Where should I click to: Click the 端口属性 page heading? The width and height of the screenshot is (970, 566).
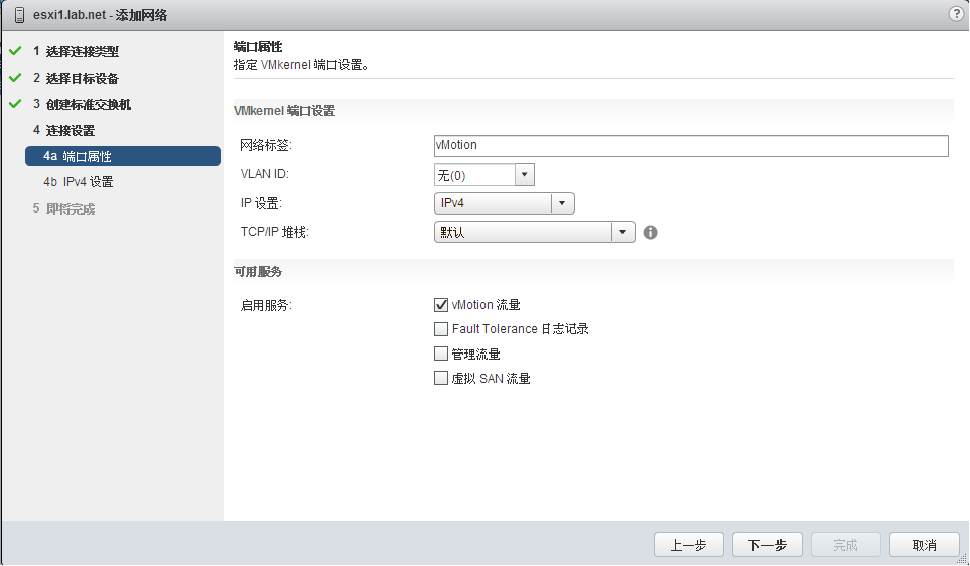coord(258,46)
